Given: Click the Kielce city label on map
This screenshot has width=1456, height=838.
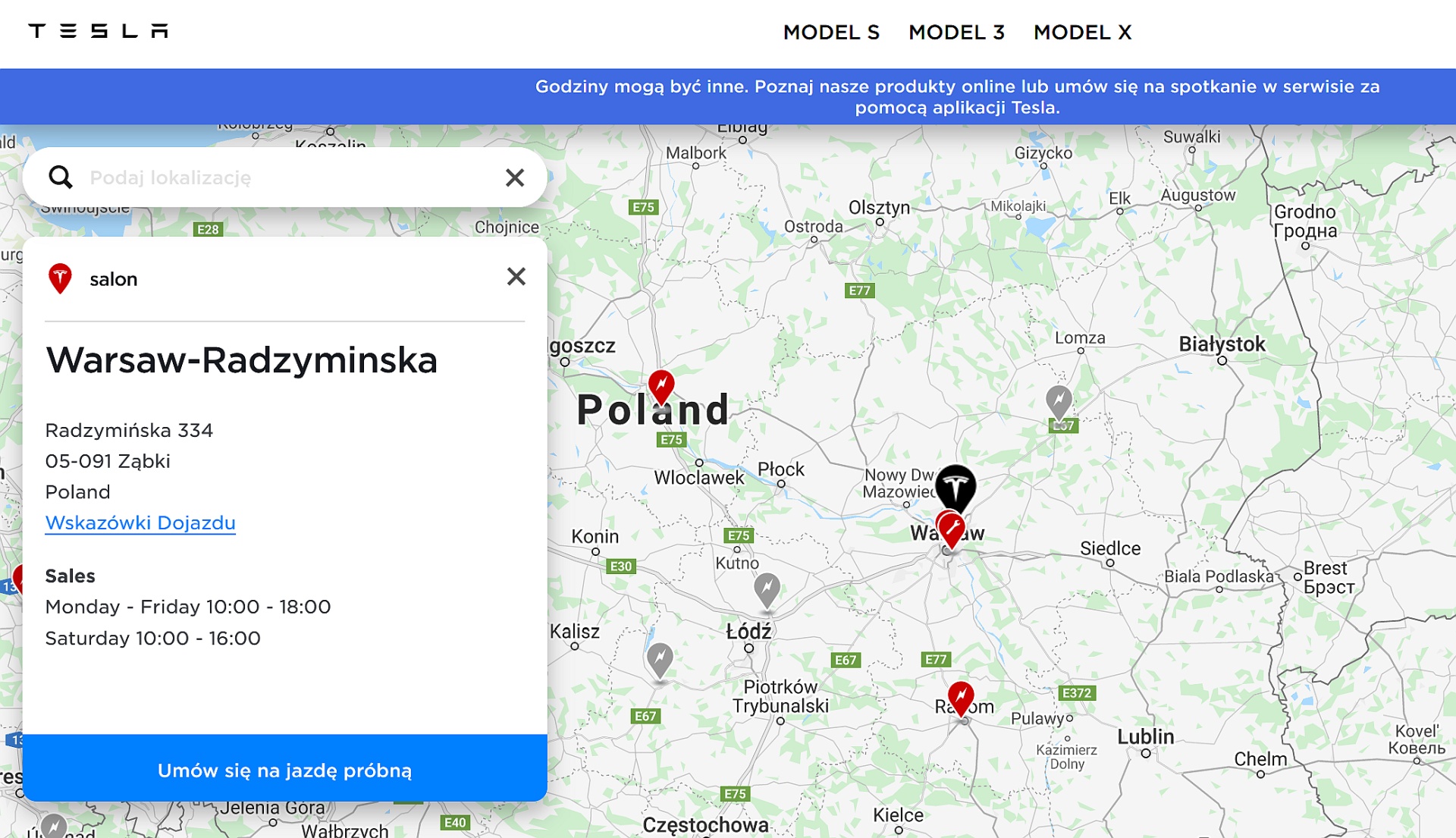Looking at the screenshot, I should (898, 815).
